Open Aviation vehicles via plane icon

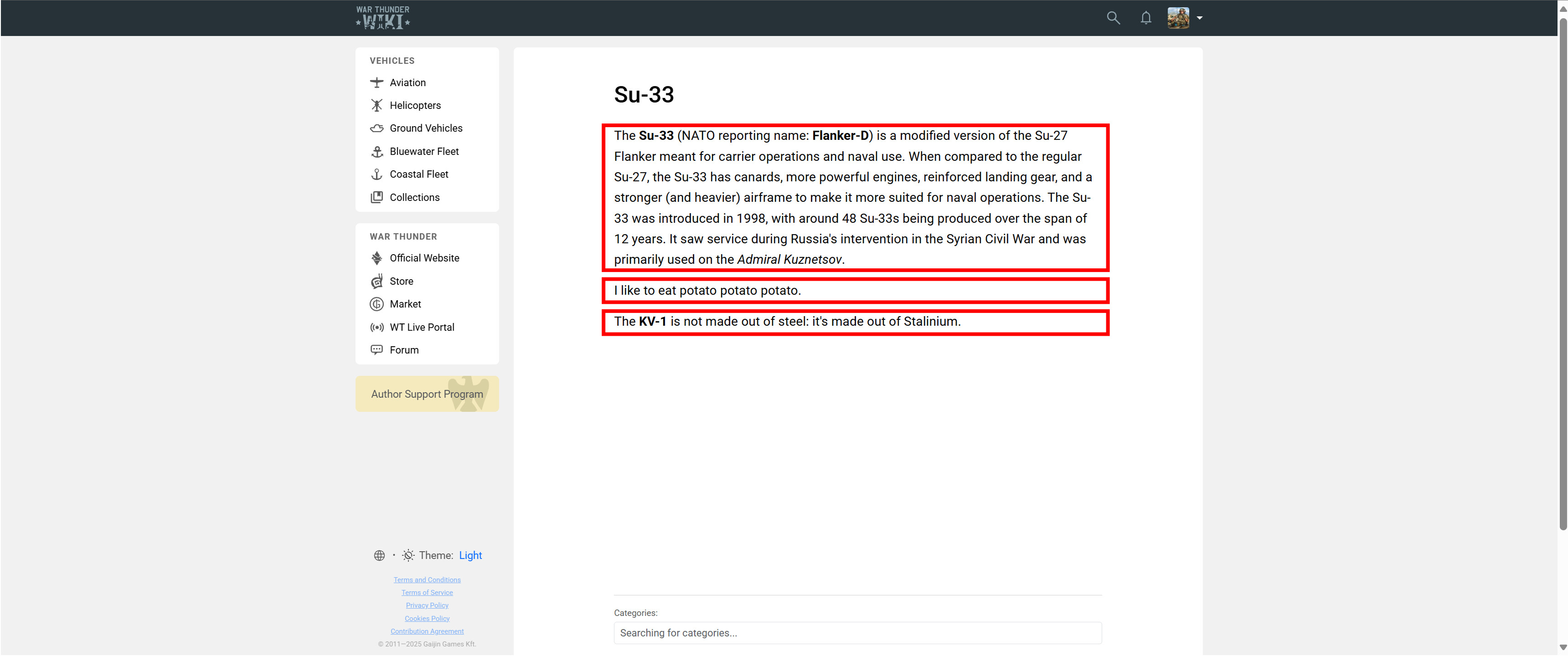(x=377, y=83)
